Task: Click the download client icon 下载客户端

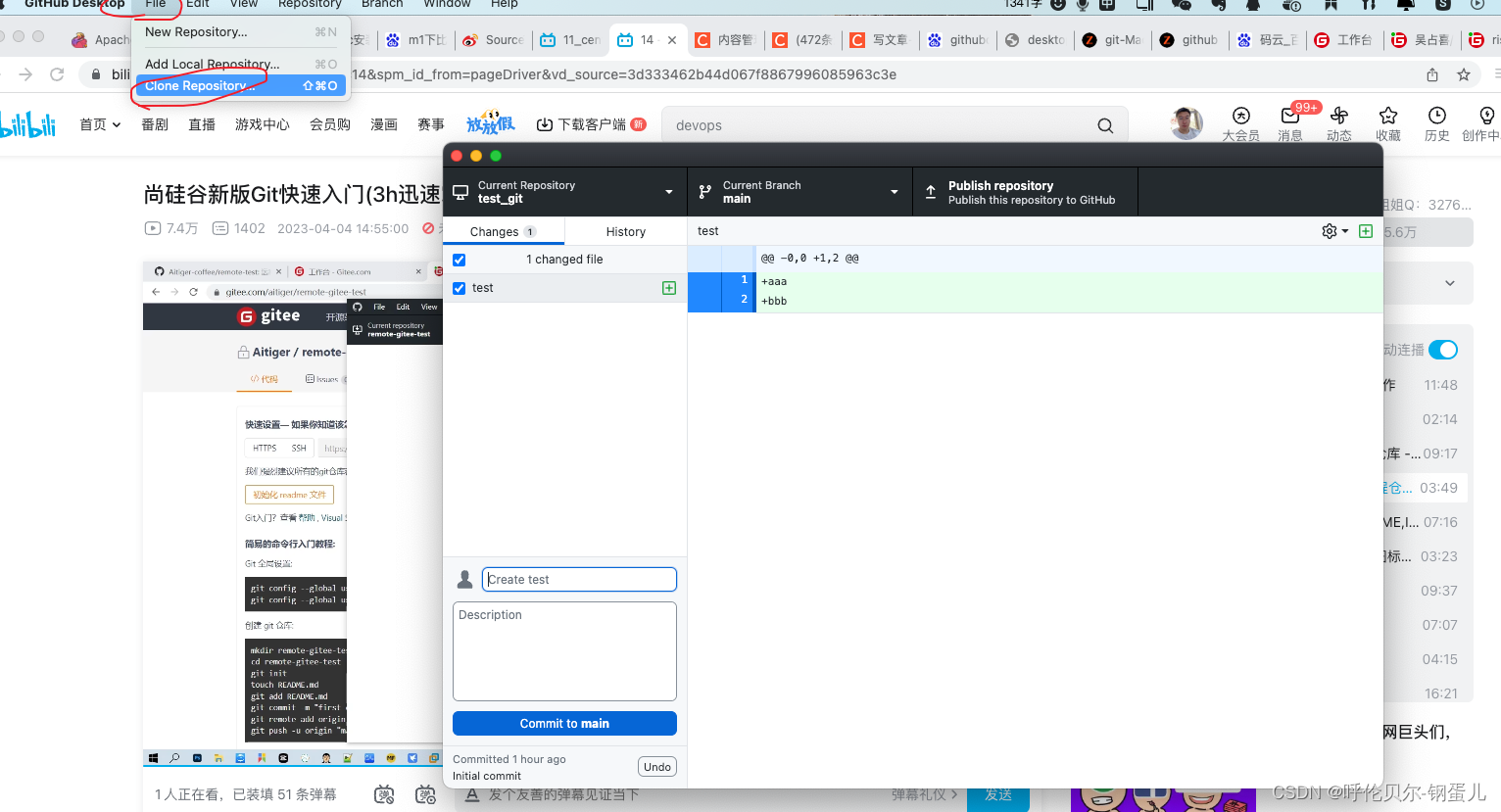Action: (x=545, y=124)
